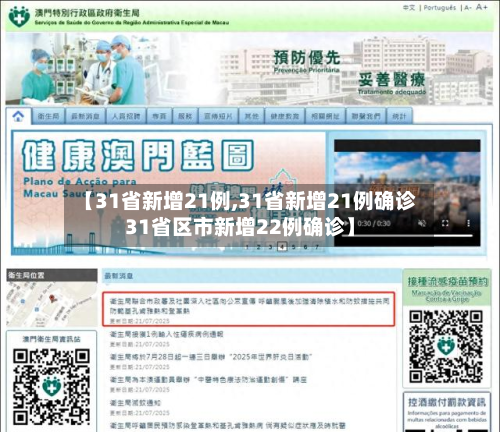The image size is (500, 432).
Task: Click the red map pin marker
Action: [x=52, y=298]
